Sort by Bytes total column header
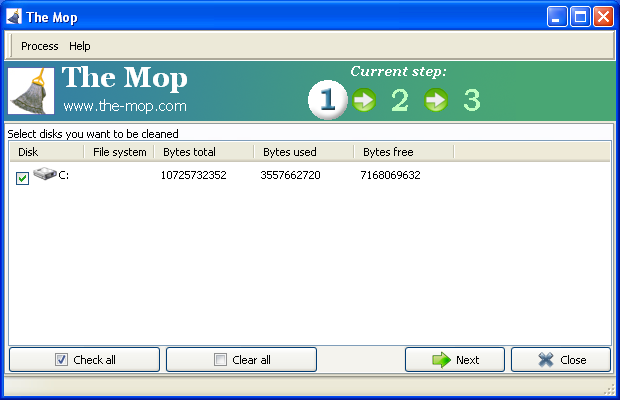 click(204, 152)
